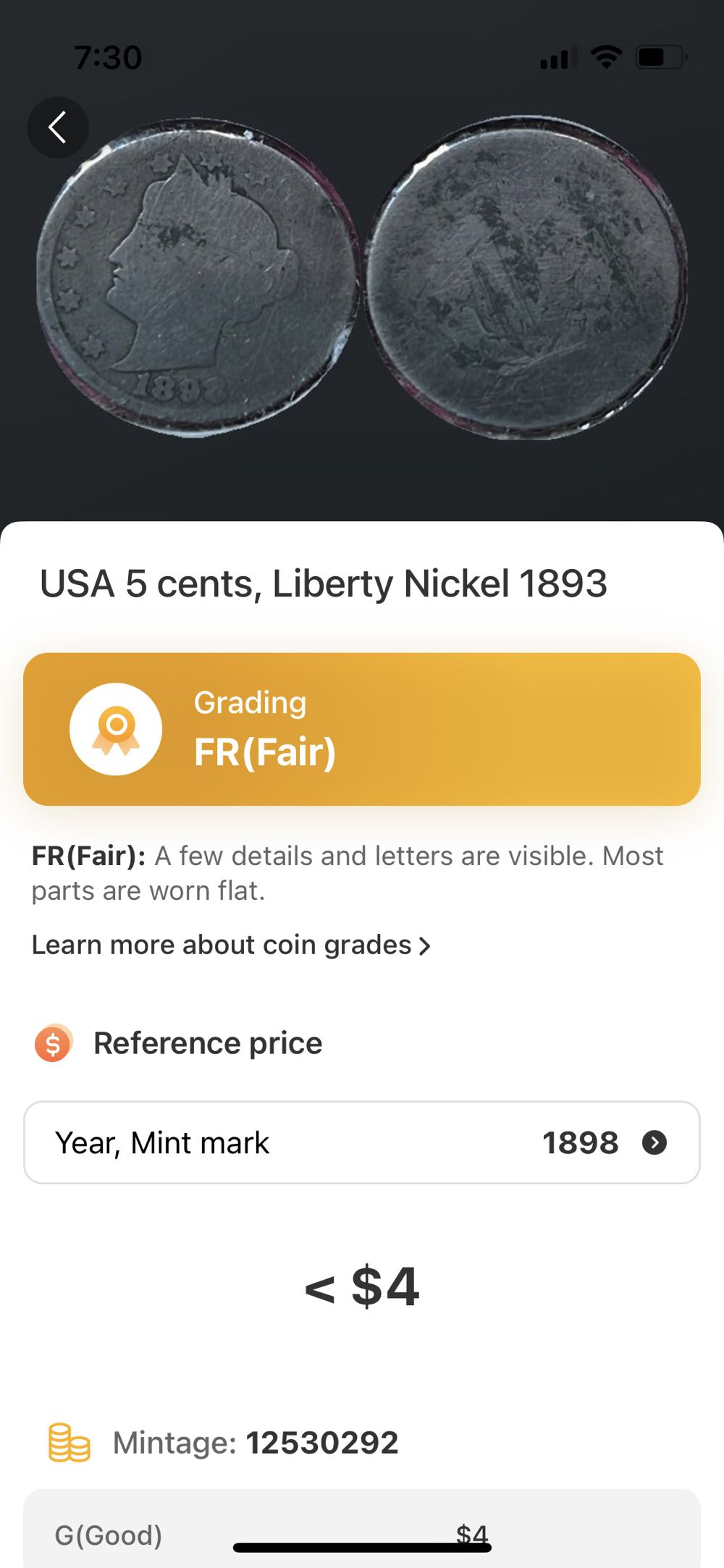Screen dimensions: 724x1568
Task: Click the gold coin stack mintage icon
Action: click(69, 1443)
